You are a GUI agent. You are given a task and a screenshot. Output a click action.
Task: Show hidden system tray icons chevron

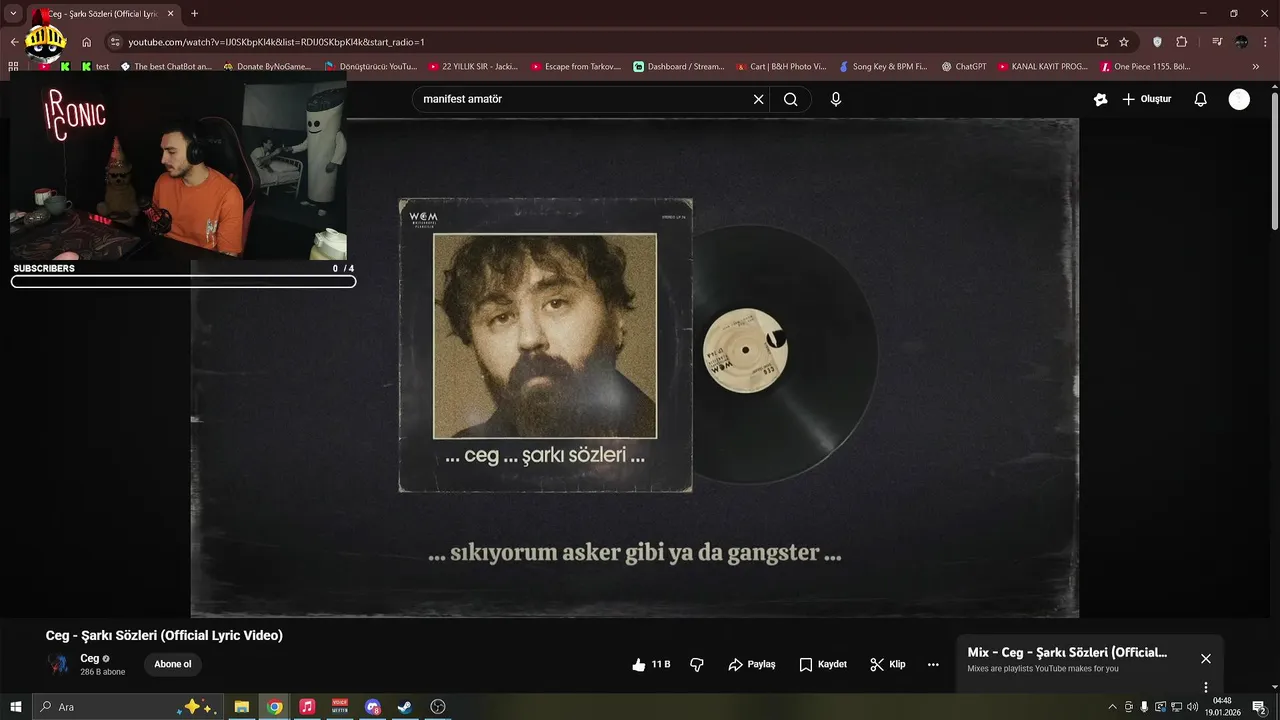[x=1112, y=707]
